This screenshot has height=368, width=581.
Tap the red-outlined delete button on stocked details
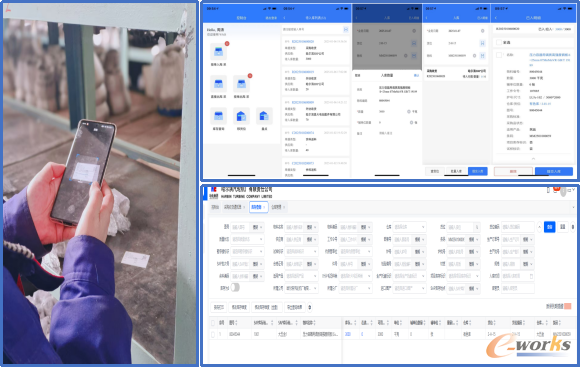(513, 171)
